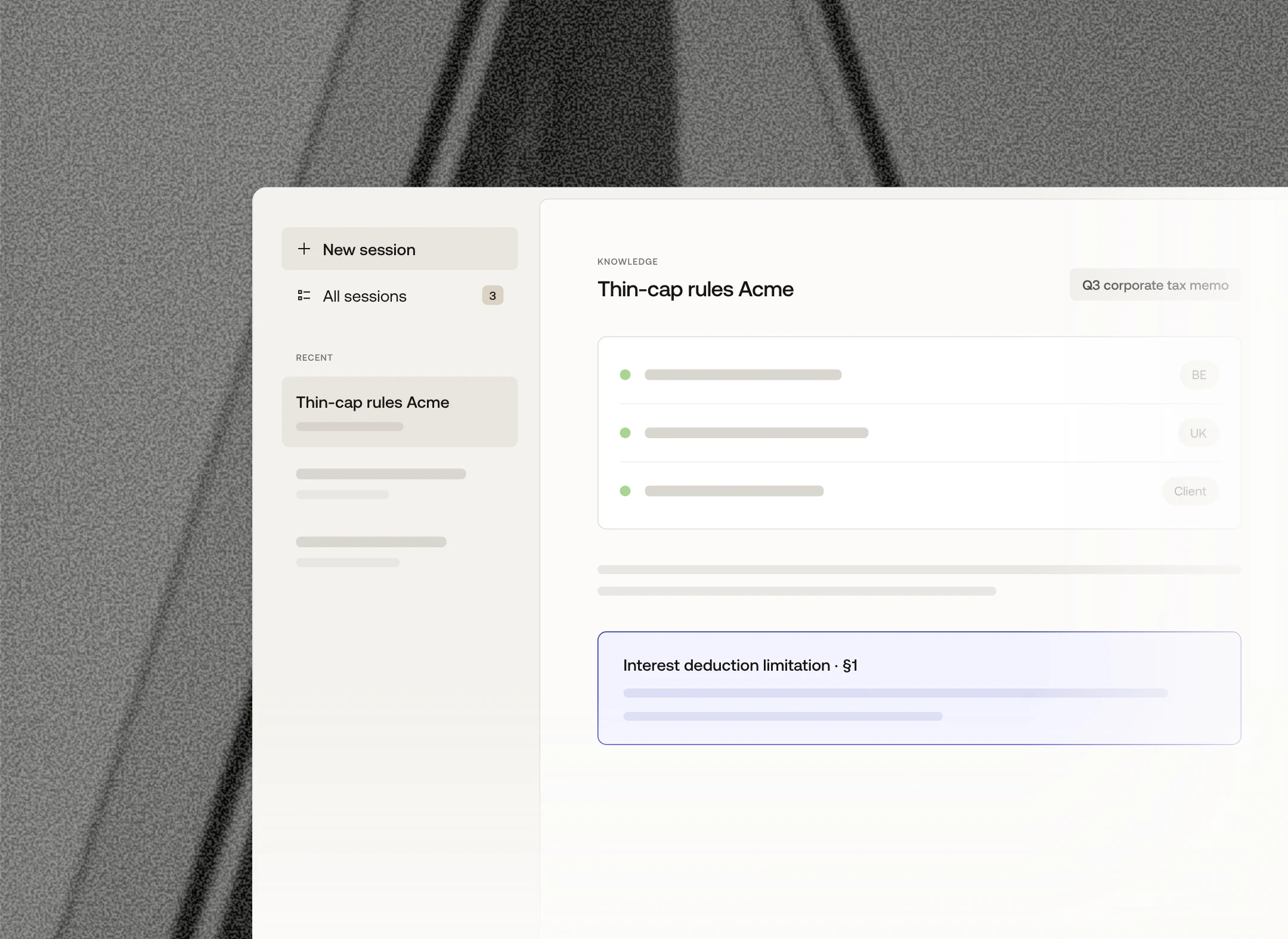Click the KNOWLEDGE label
The image size is (1288, 939).
627,262
